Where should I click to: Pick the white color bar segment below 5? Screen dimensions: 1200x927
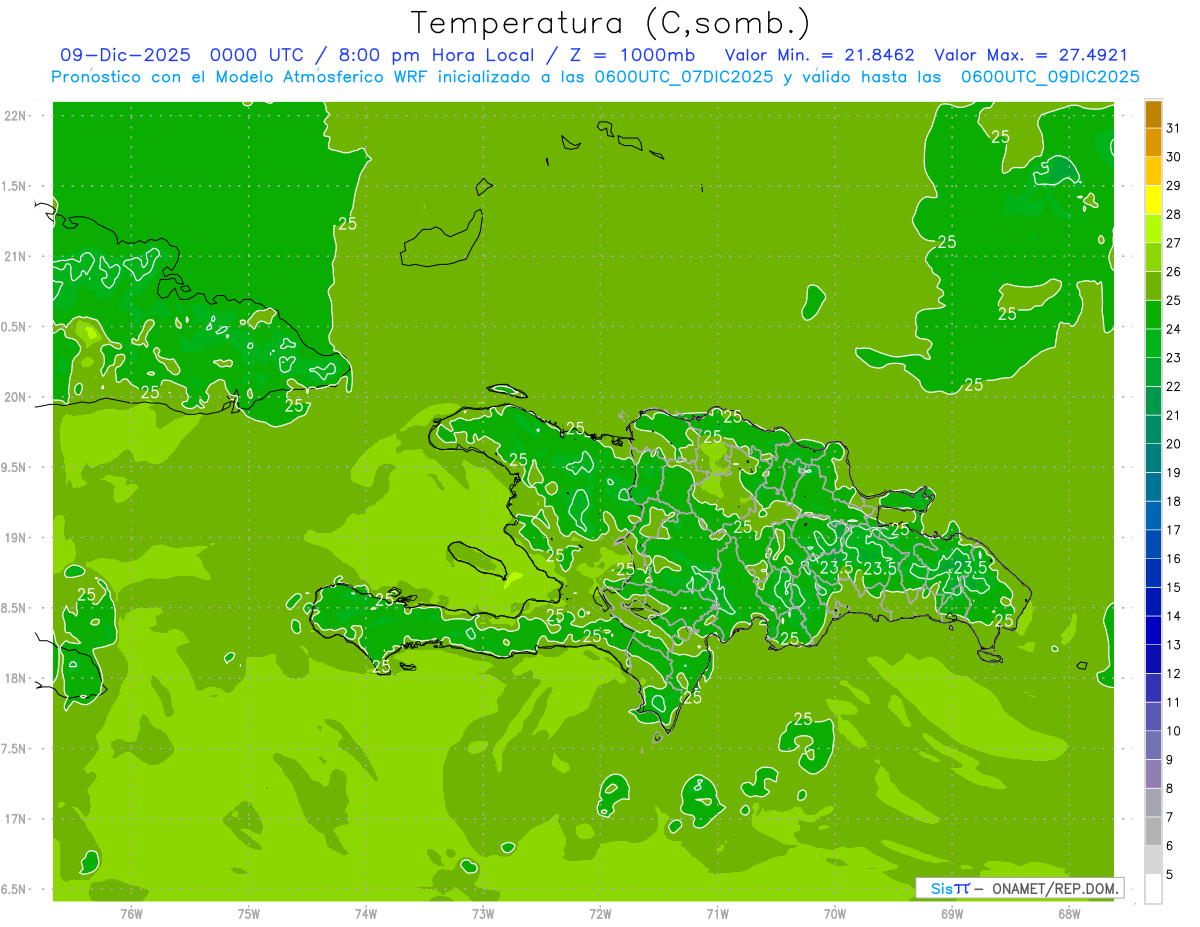[1153, 889]
